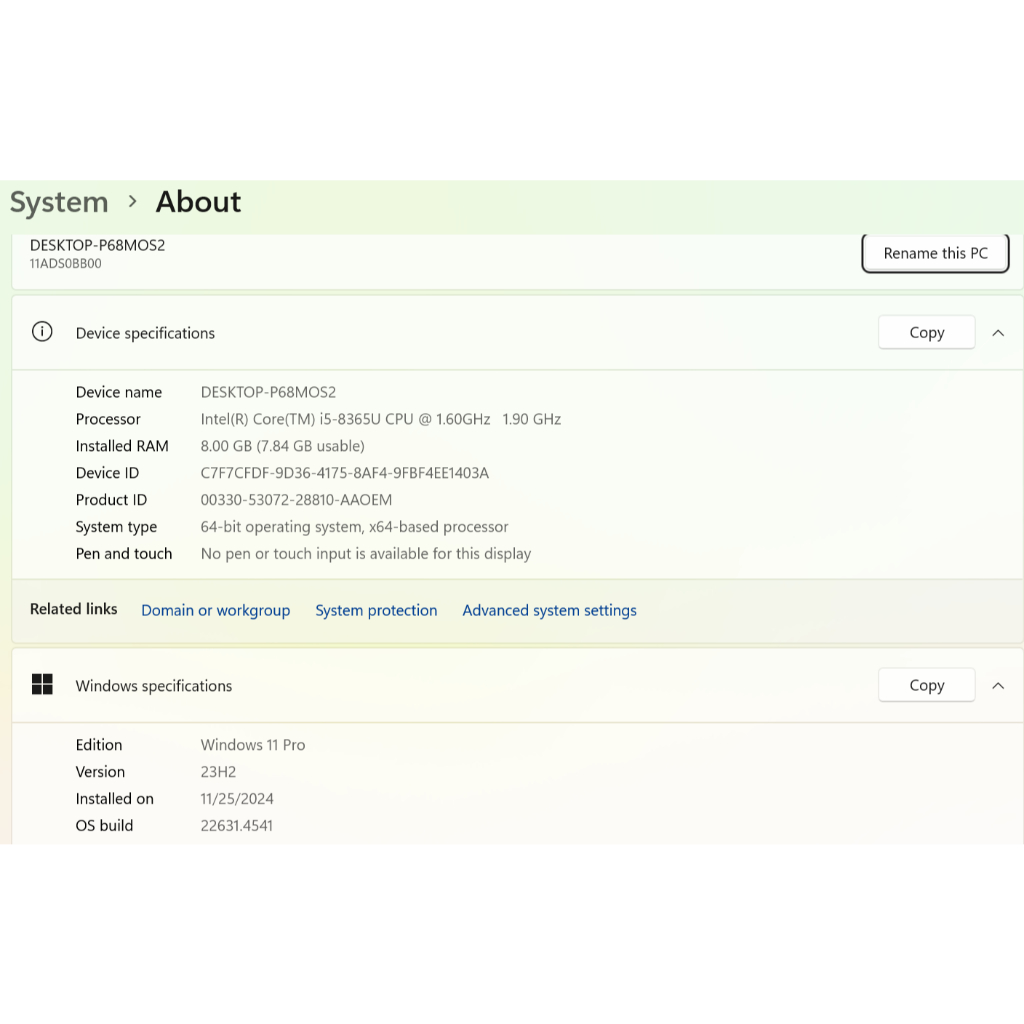Image resolution: width=1024 pixels, height=1024 pixels.
Task: Click the Windows logo icon beside Windows specifications
Action: [x=42, y=685]
